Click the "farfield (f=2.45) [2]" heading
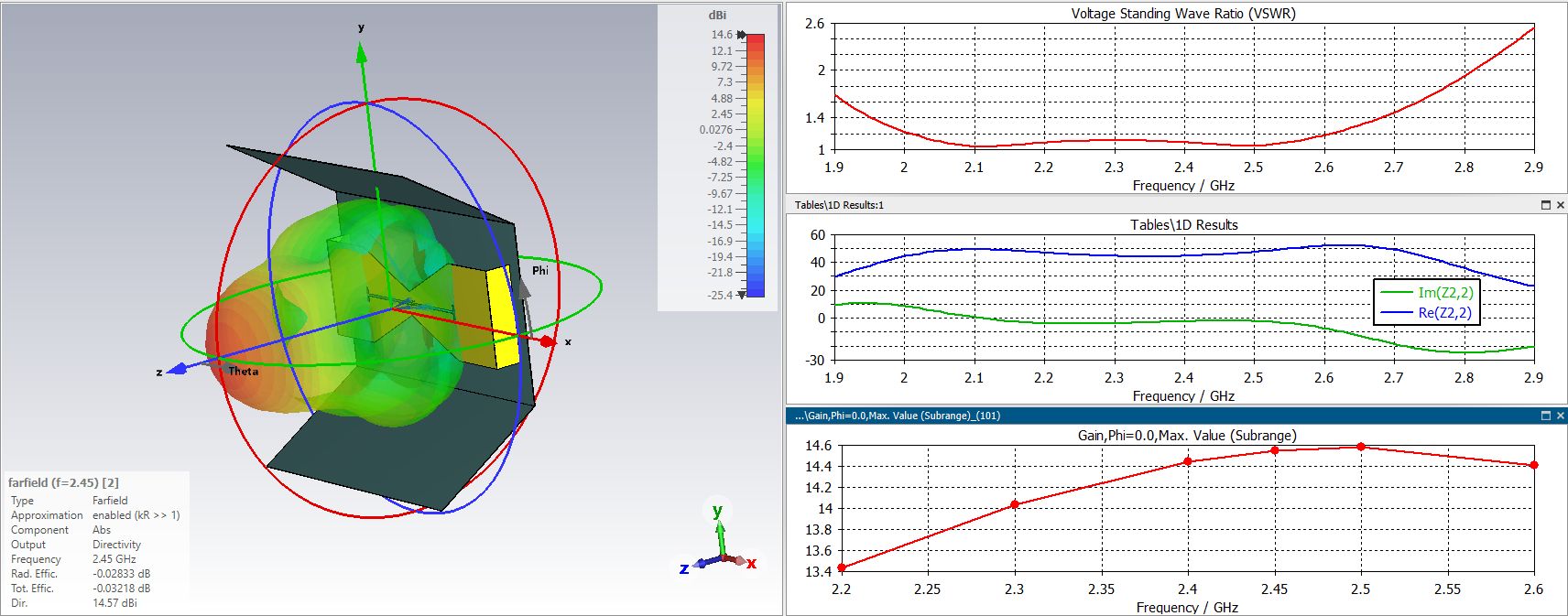1568x616 pixels. point(63,482)
